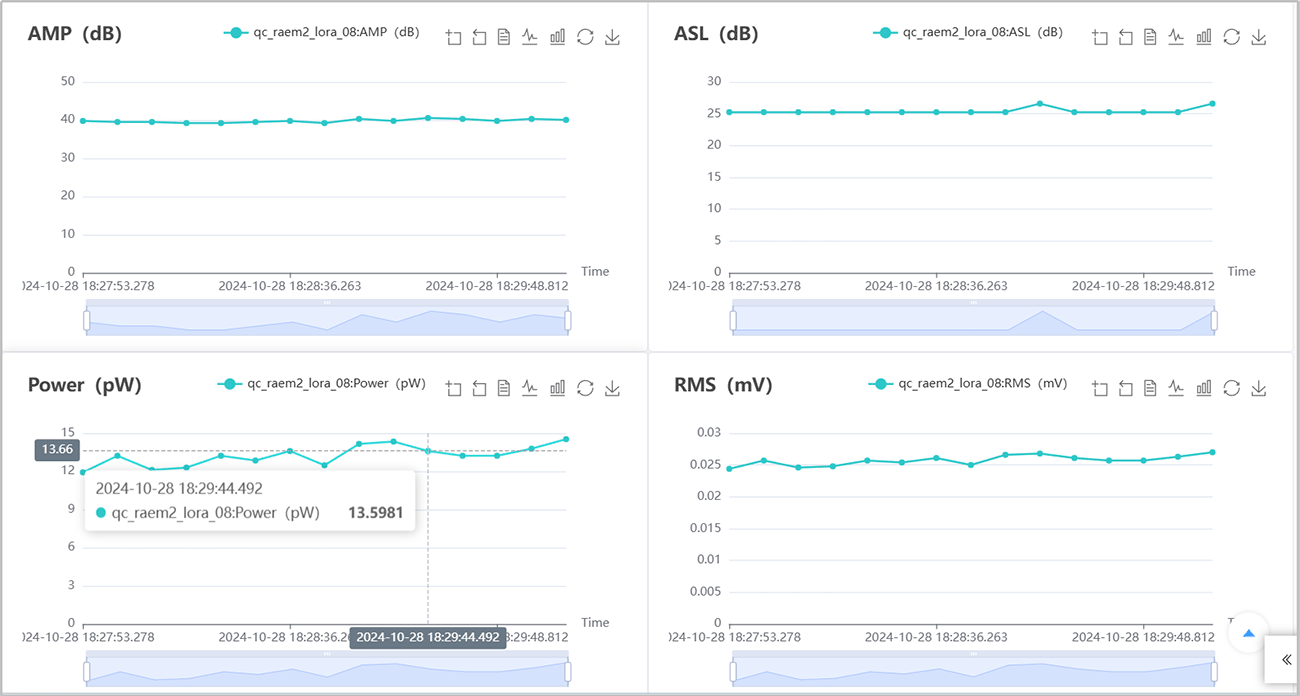Restore the AMP chart to default
This screenshot has width=1300, height=696.
point(585,37)
